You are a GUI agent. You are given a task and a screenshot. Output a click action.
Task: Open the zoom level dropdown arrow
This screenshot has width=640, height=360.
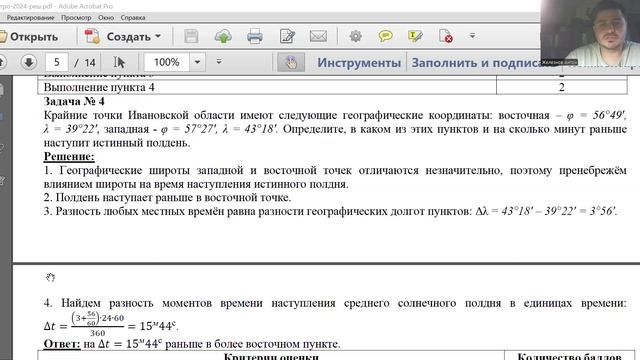197,62
